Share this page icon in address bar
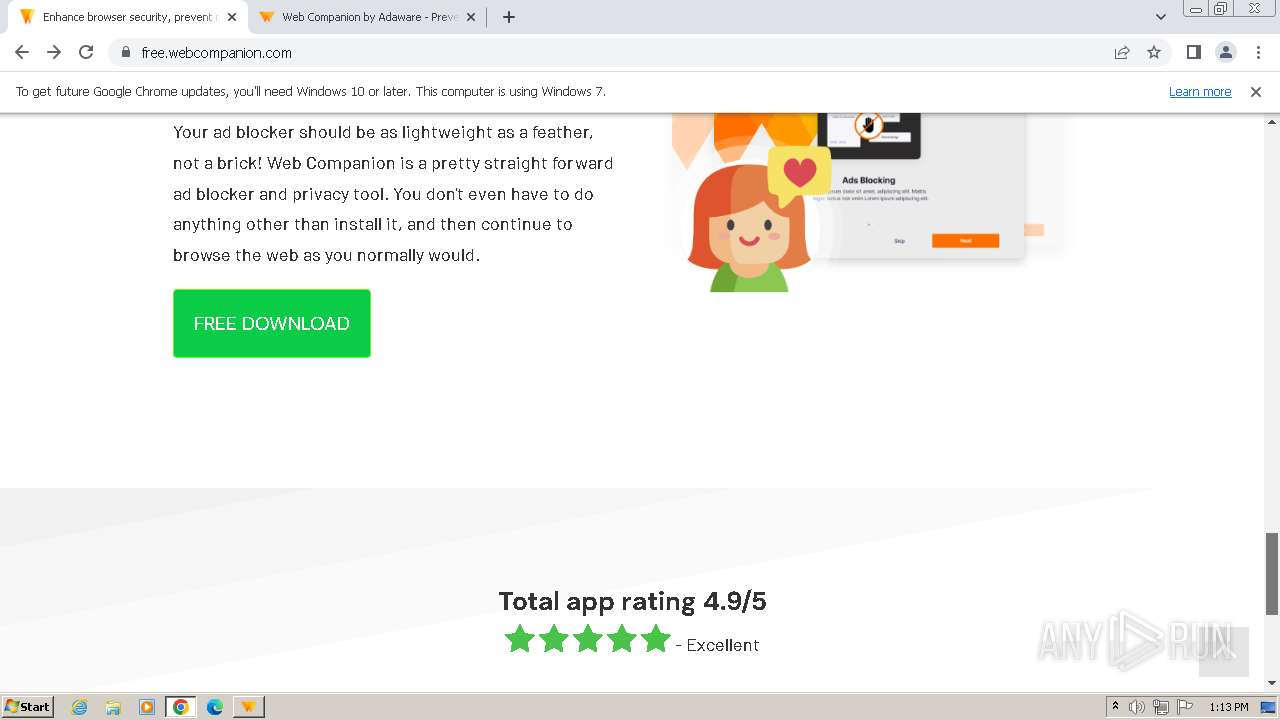 1122,52
